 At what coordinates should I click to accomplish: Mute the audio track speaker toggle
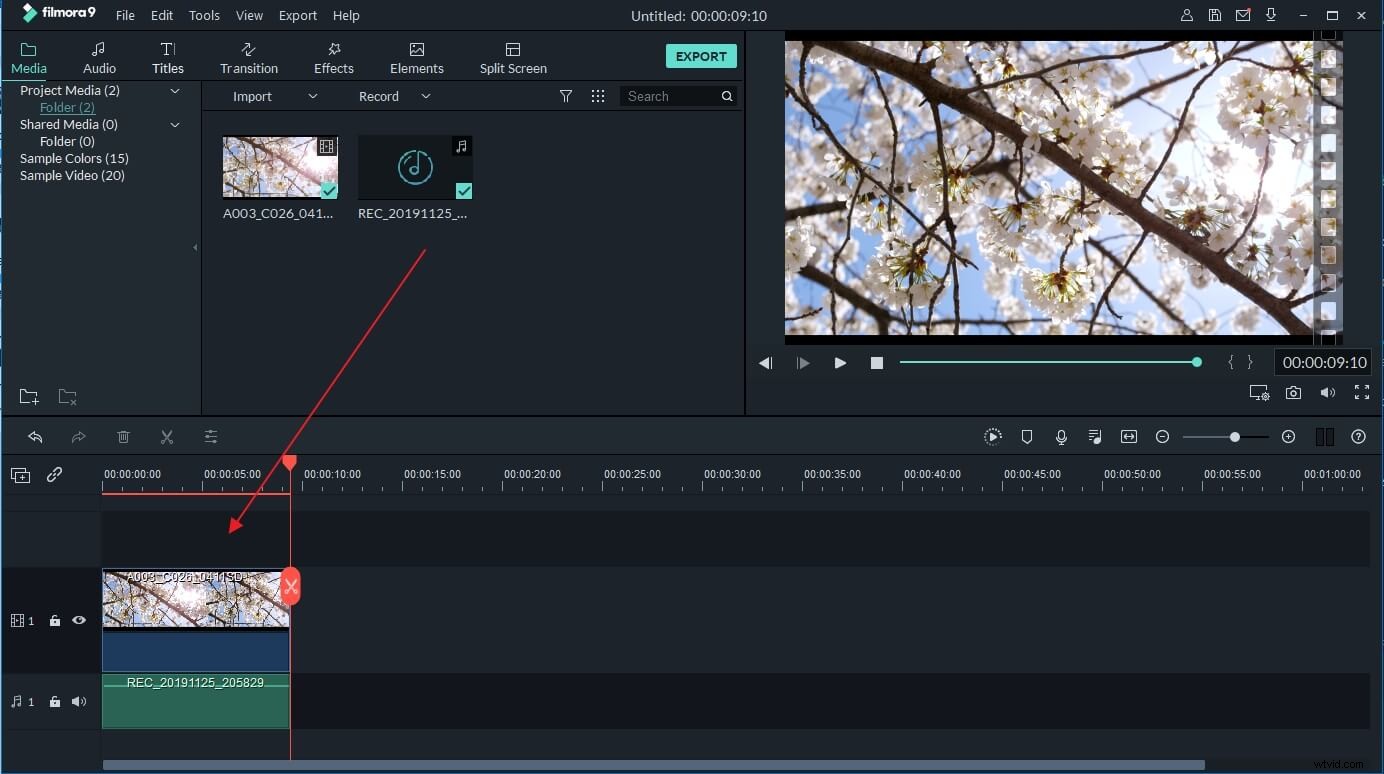79,701
